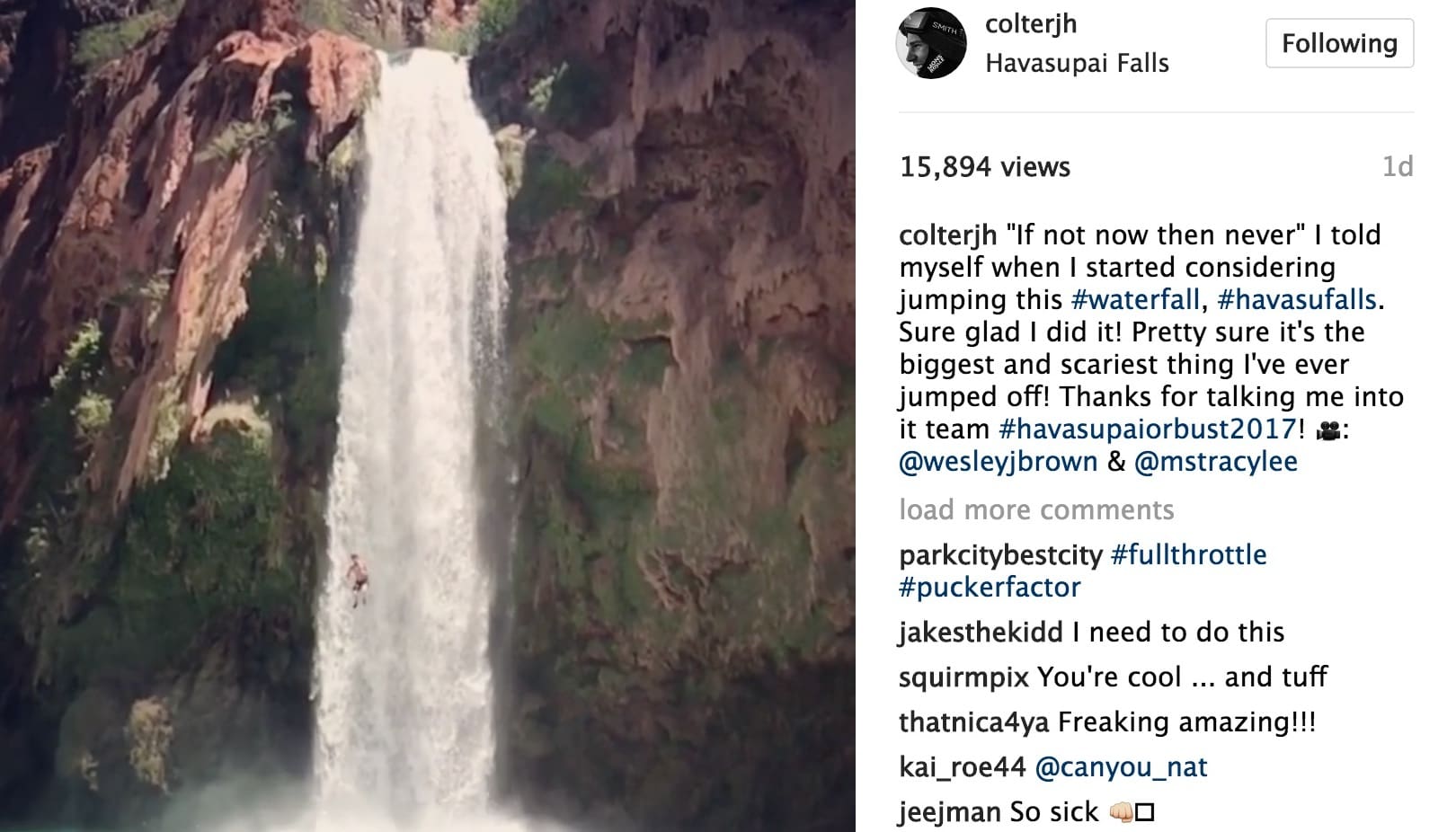Click the 1d post timestamp
Viewport: 1456px width, 832px height.
(x=1397, y=167)
